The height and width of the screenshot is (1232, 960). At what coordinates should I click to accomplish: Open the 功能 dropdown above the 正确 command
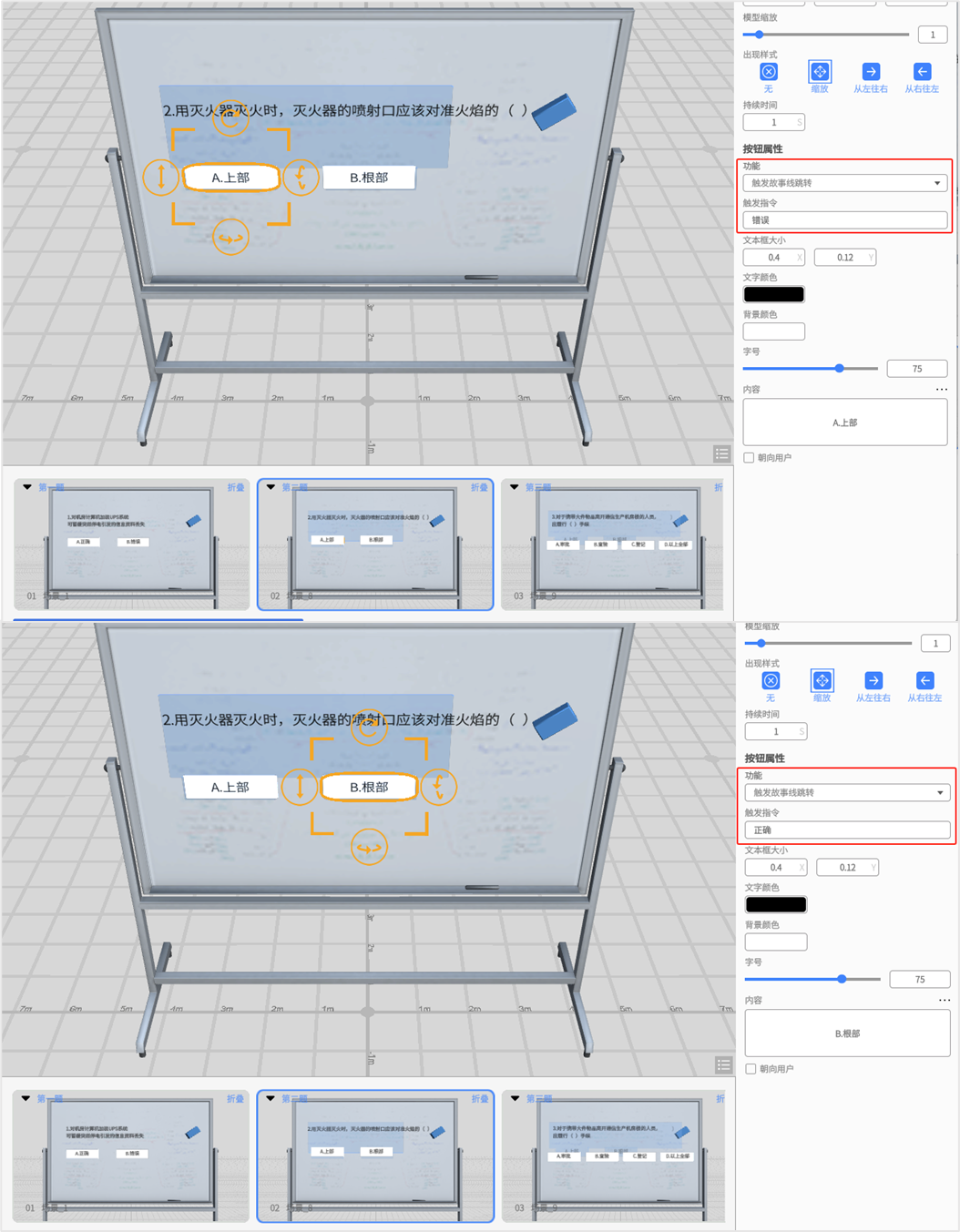tap(848, 792)
